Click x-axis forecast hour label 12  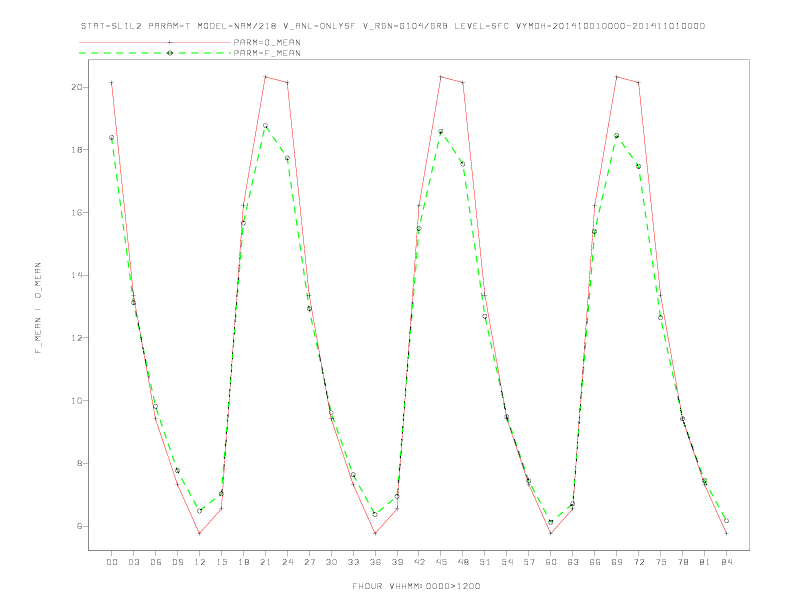coord(200,562)
